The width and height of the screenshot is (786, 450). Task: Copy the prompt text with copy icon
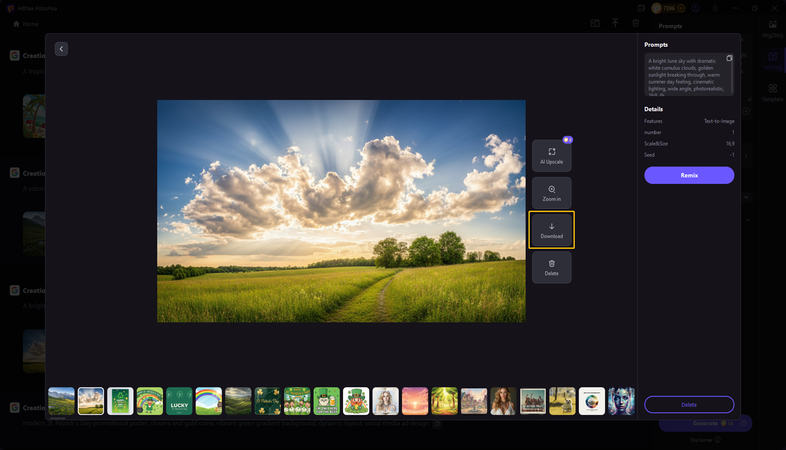click(x=729, y=59)
